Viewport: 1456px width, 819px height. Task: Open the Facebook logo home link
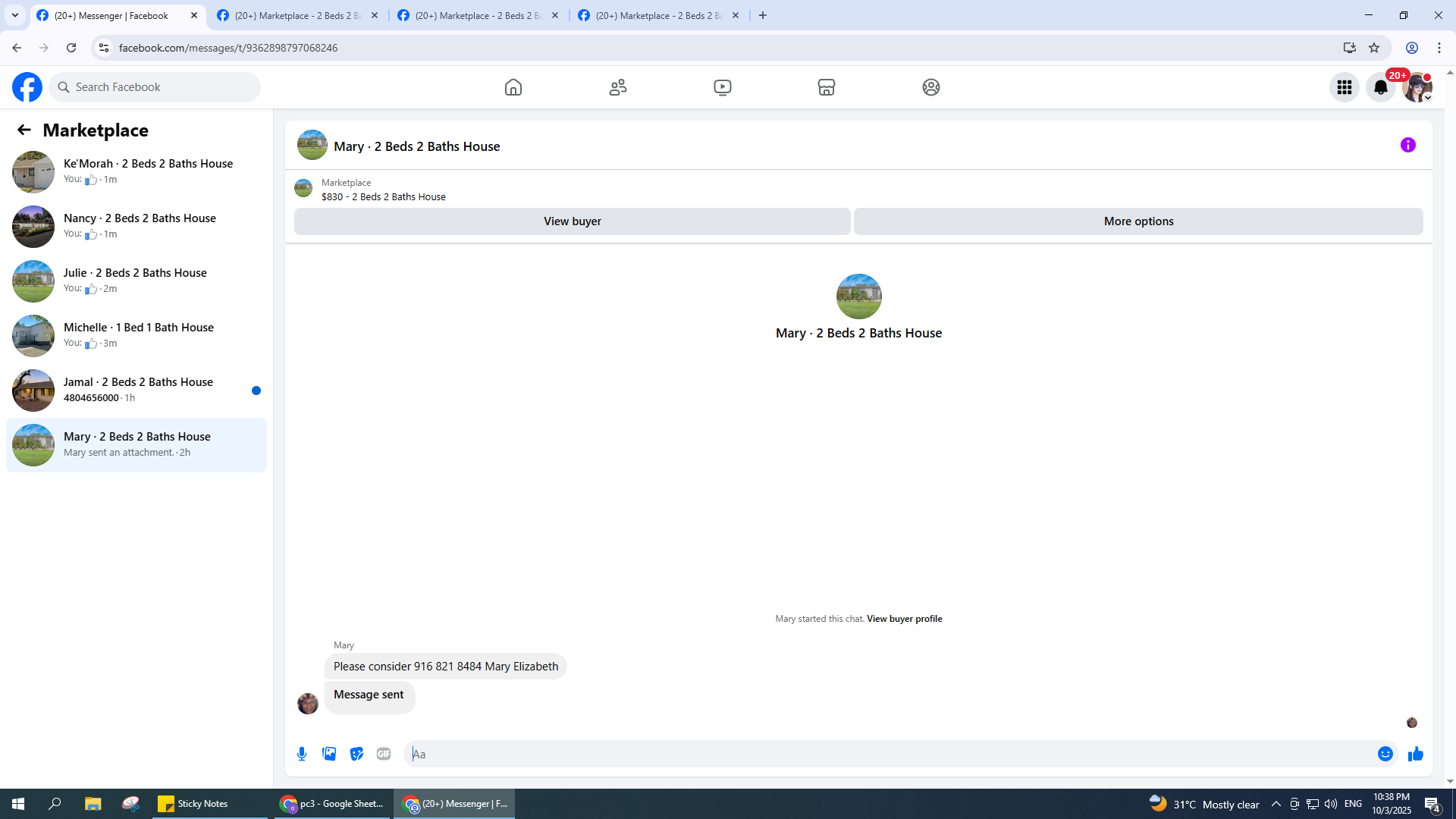click(27, 87)
